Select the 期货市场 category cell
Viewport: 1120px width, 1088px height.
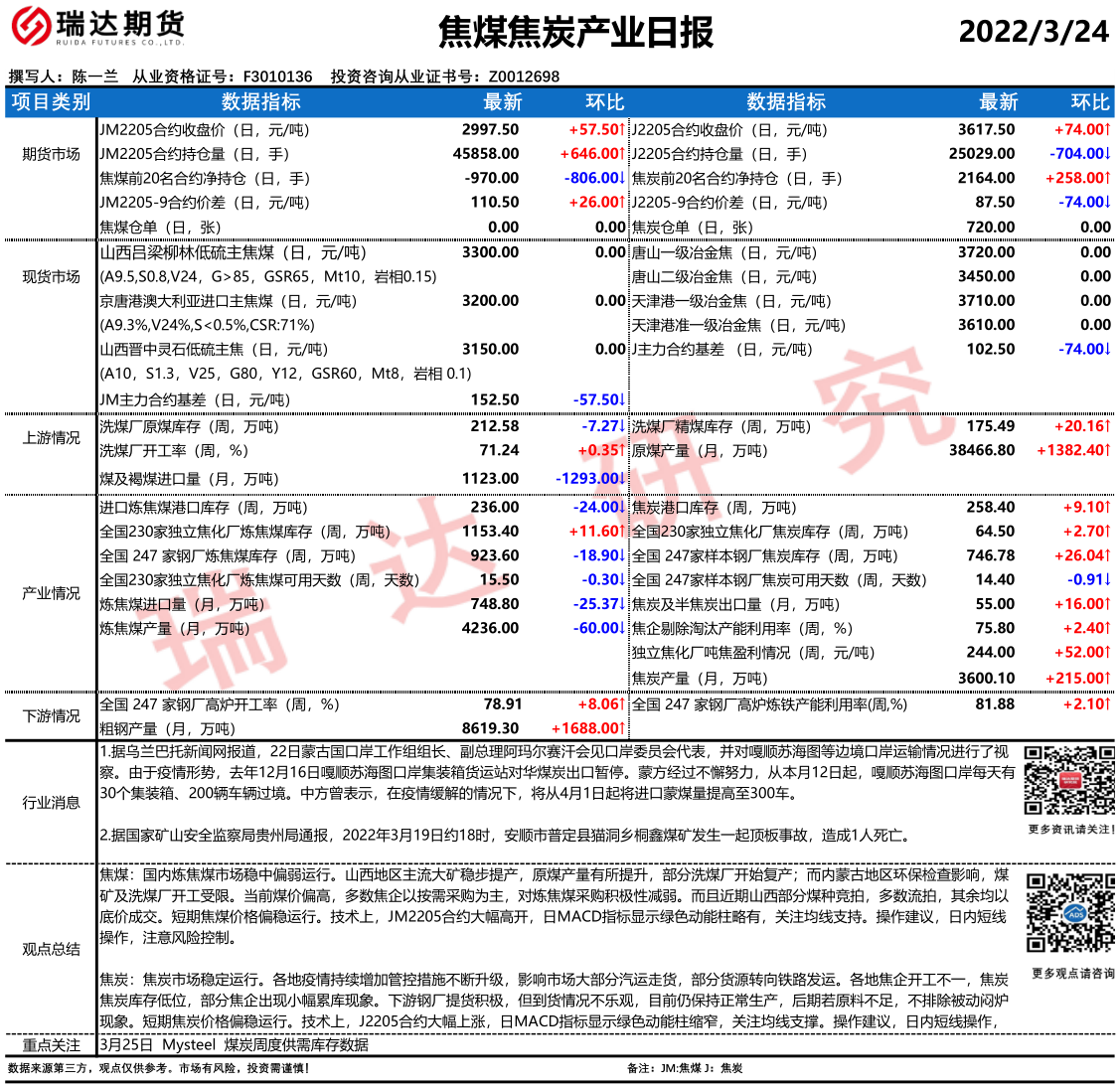coord(51,154)
